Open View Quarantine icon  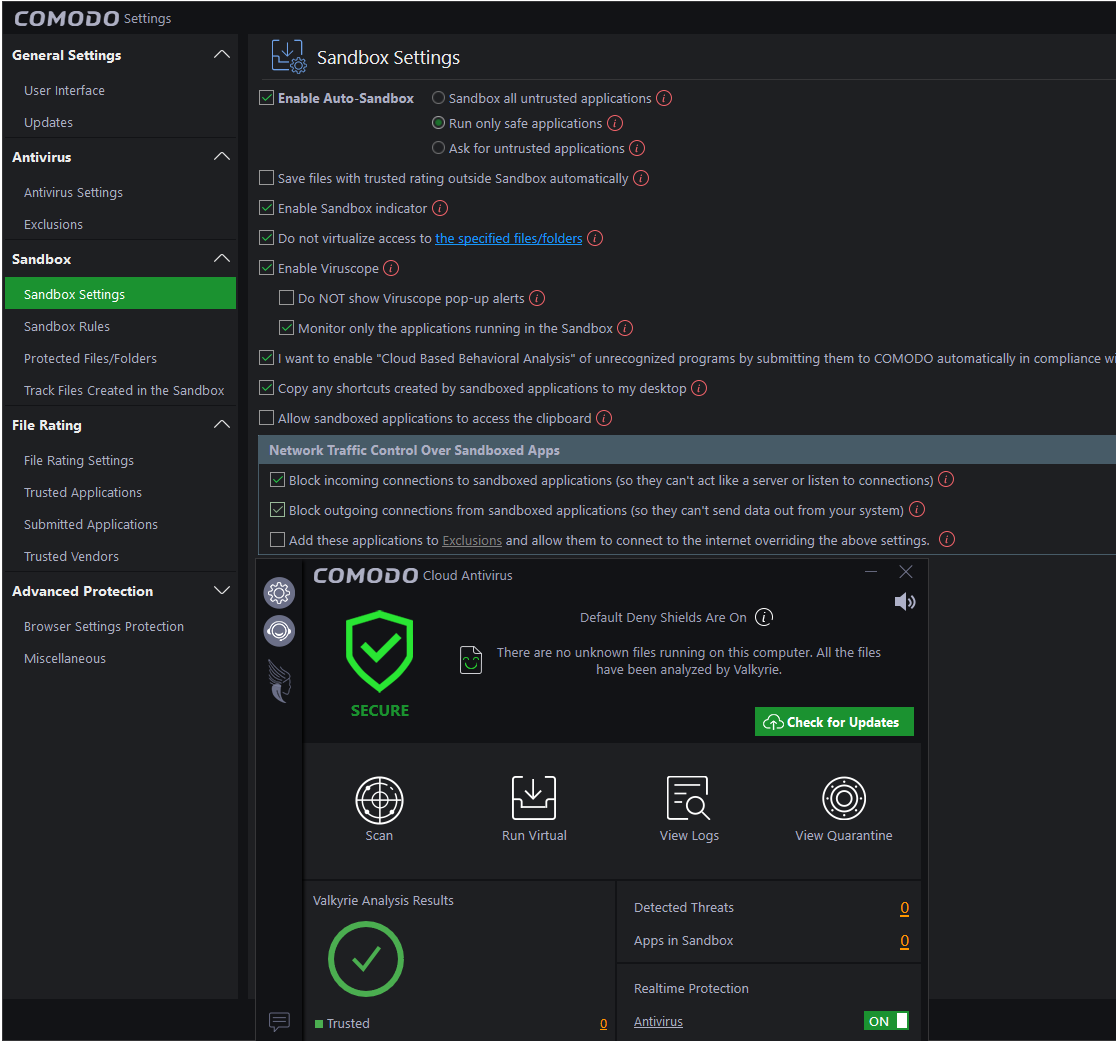(x=843, y=798)
